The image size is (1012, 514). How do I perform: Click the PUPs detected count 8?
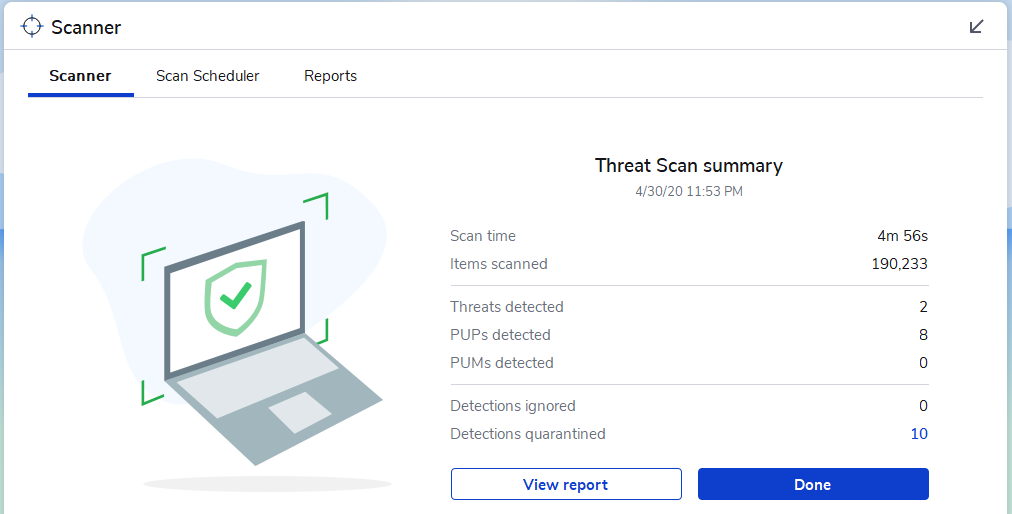(923, 335)
